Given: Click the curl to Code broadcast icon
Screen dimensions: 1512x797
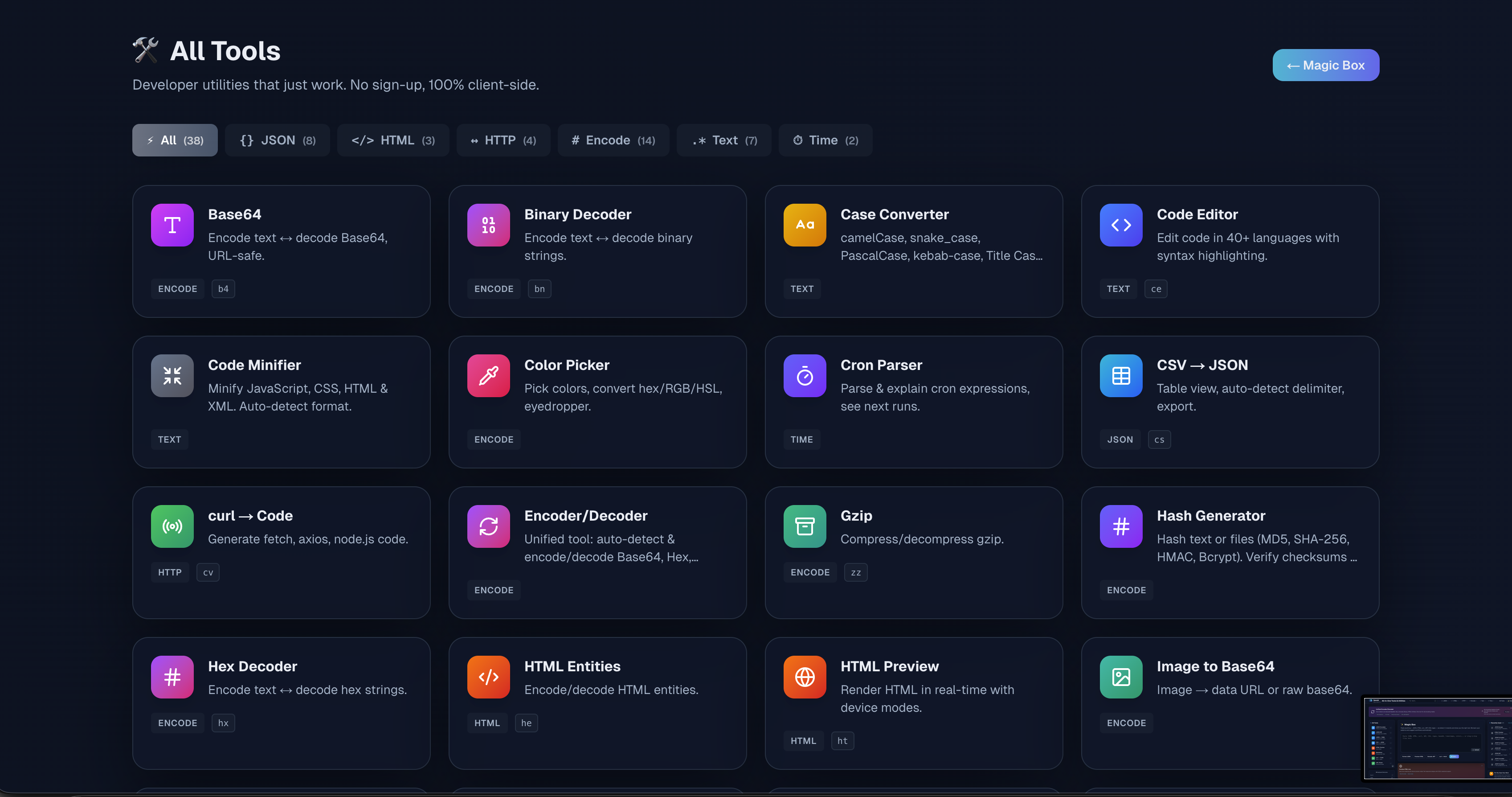Looking at the screenshot, I should (172, 526).
